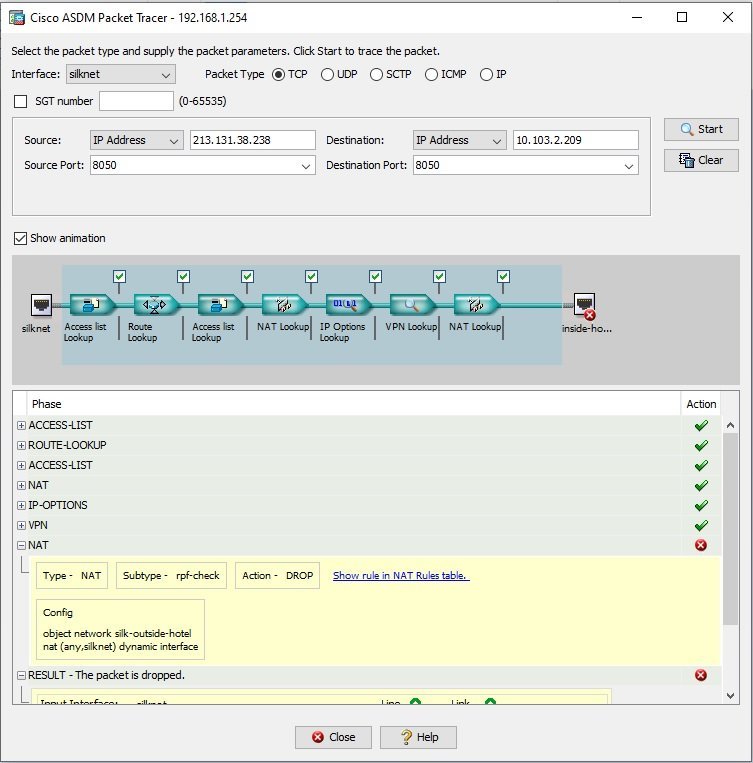Click the green check for ROUTE-LOOKUP phase
Screen dimensions: 753x763
(x=701, y=446)
